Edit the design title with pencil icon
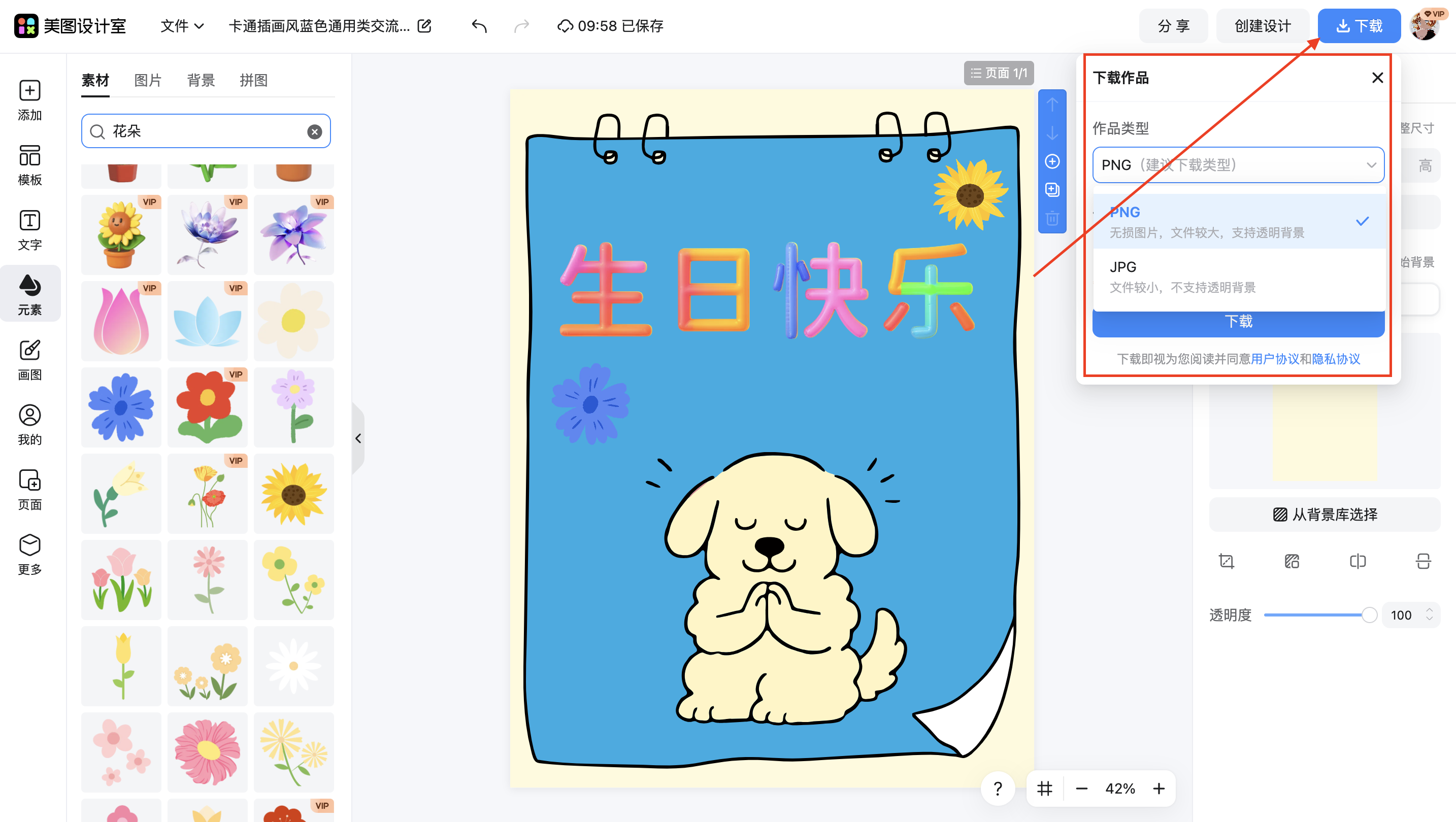The width and height of the screenshot is (1456, 822). (x=424, y=26)
